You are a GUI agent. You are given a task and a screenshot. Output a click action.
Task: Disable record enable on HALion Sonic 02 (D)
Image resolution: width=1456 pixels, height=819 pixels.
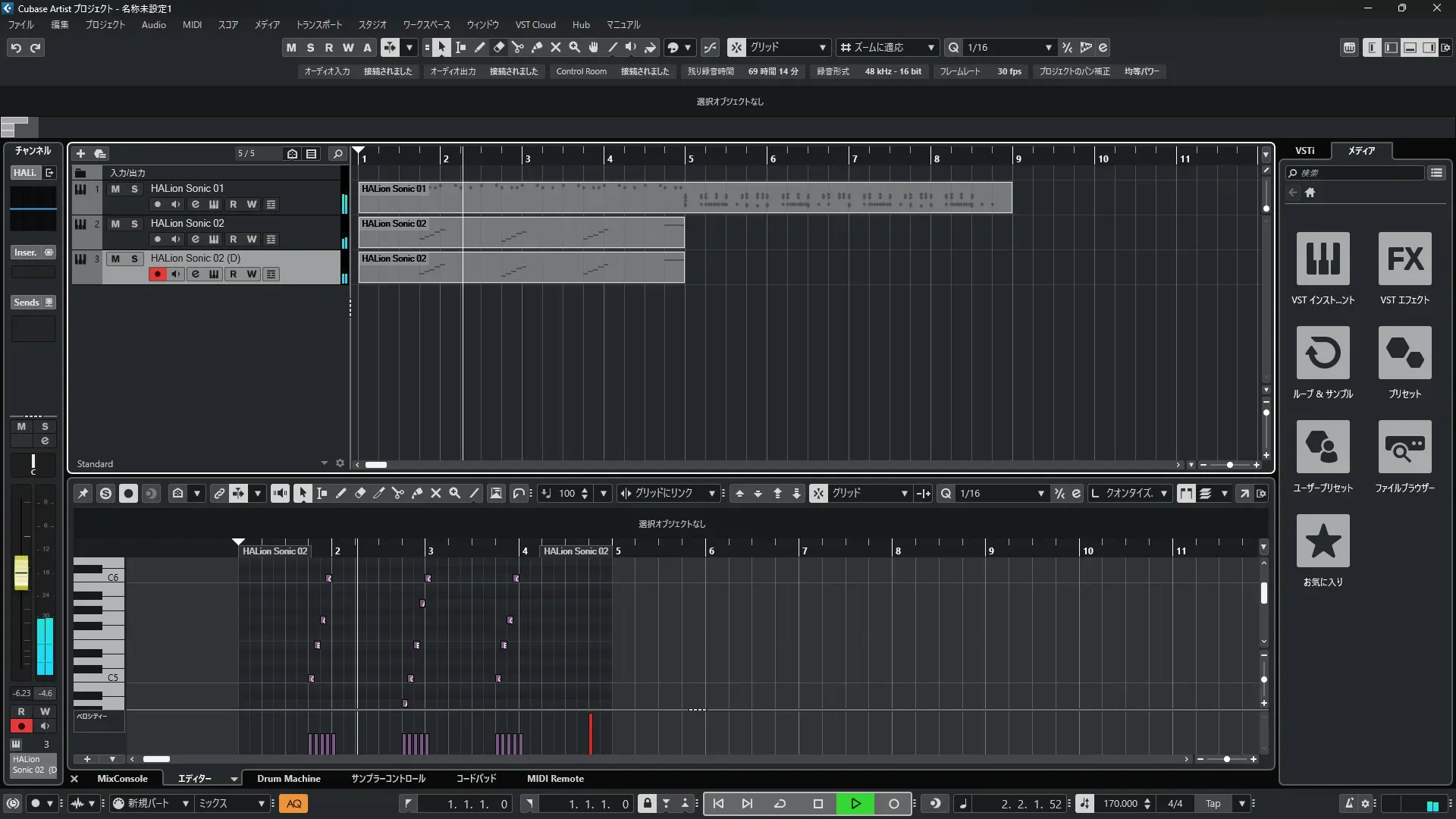tap(157, 275)
